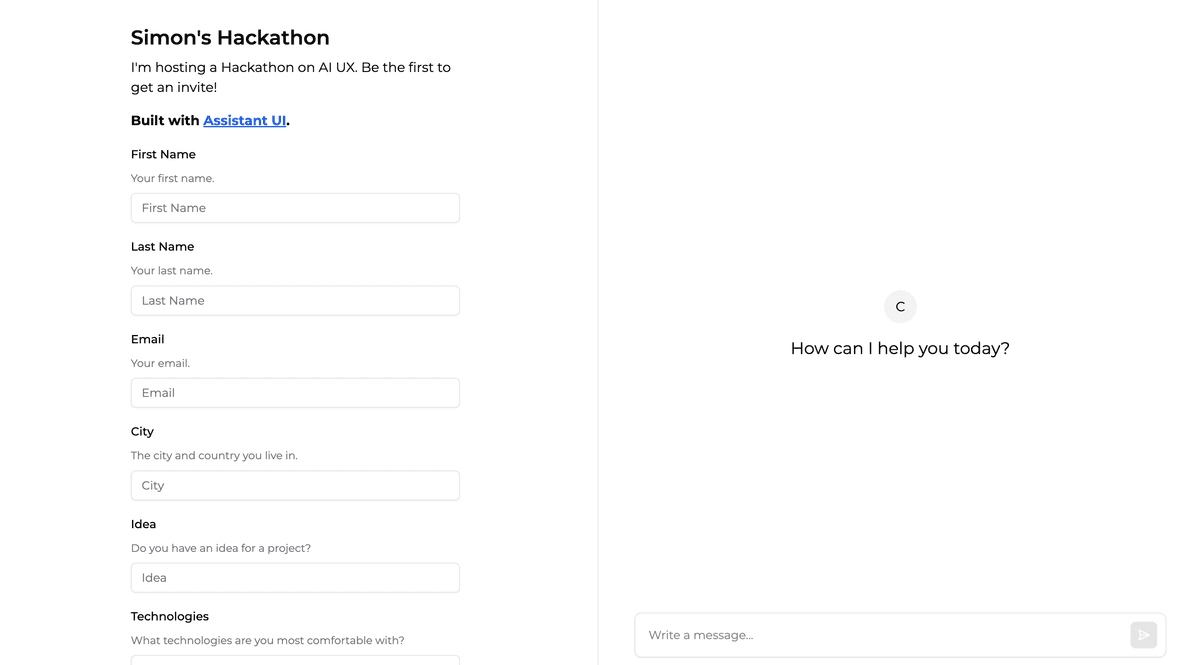Focus the First Name text field
This screenshot has height=665, width=1200.
click(x=295, y=208)
